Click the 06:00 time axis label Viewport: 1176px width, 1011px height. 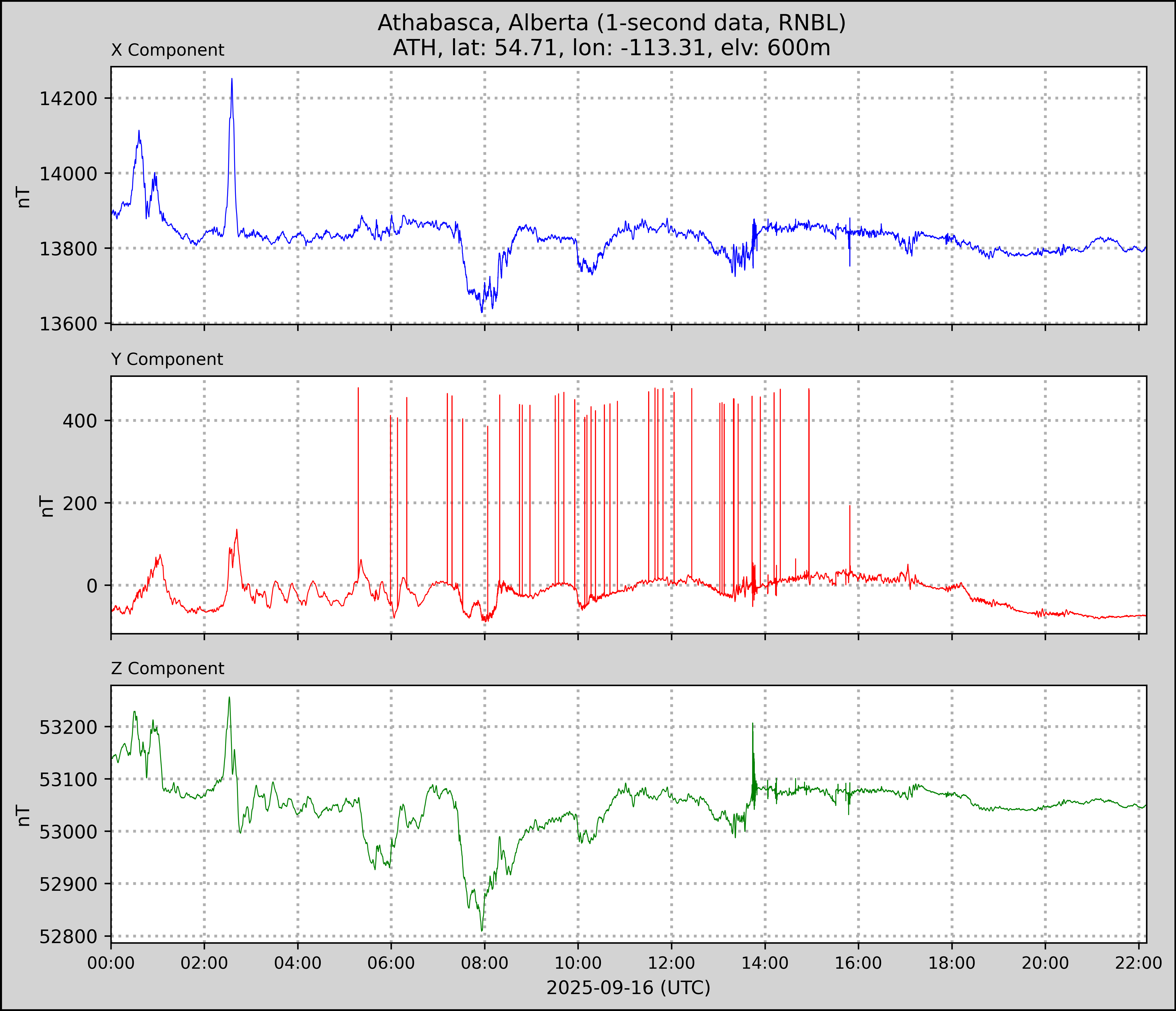[x=391, y=963]
